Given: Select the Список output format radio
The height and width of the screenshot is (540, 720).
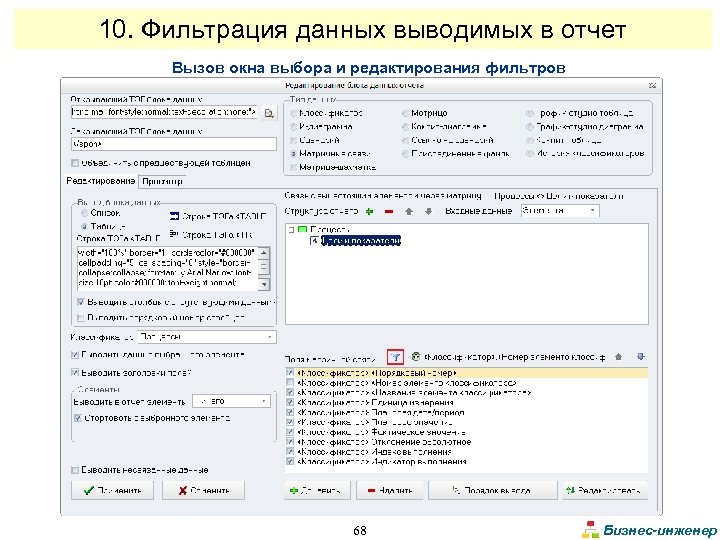Looking at the screenshot, I should 84,213.
